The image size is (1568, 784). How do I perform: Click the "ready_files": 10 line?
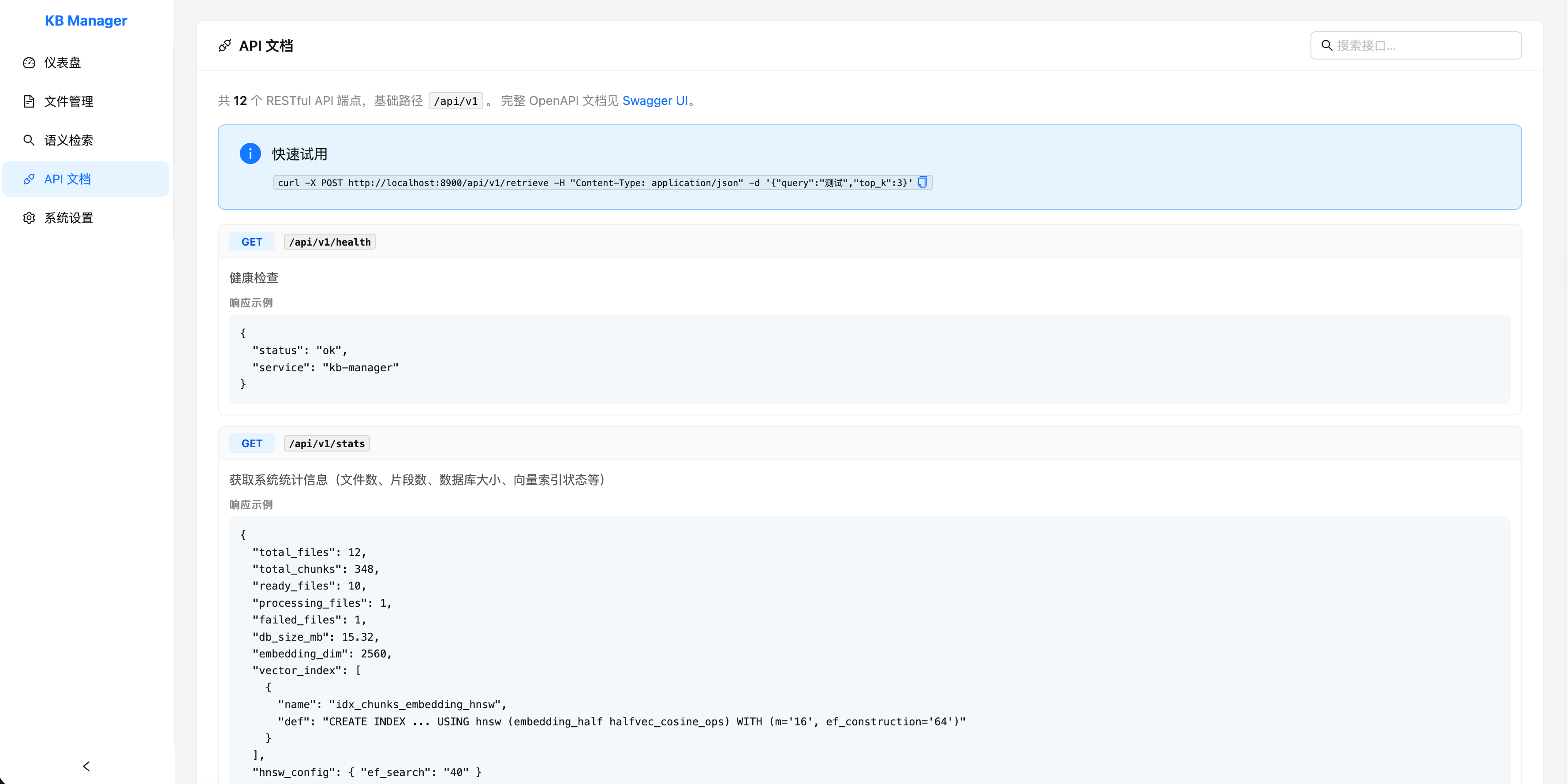coord(310,586)
